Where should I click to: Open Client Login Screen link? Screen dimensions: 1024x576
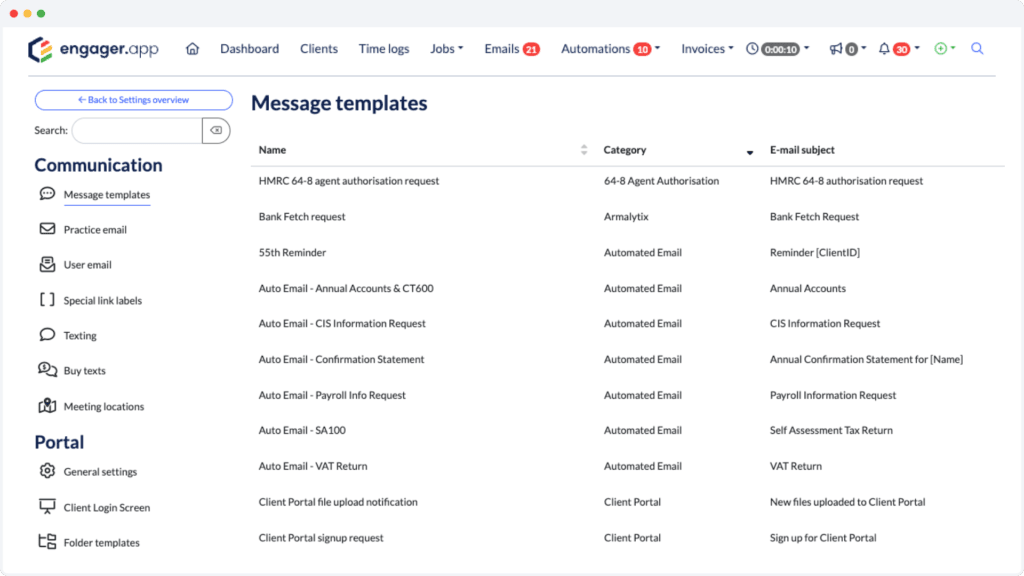click(x=106, y=507)
